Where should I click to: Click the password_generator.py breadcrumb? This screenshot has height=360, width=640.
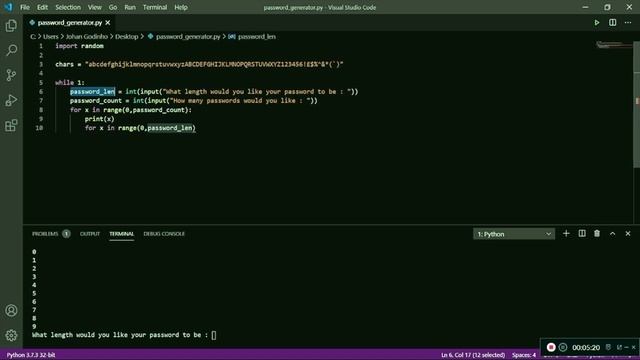(188, 37)
